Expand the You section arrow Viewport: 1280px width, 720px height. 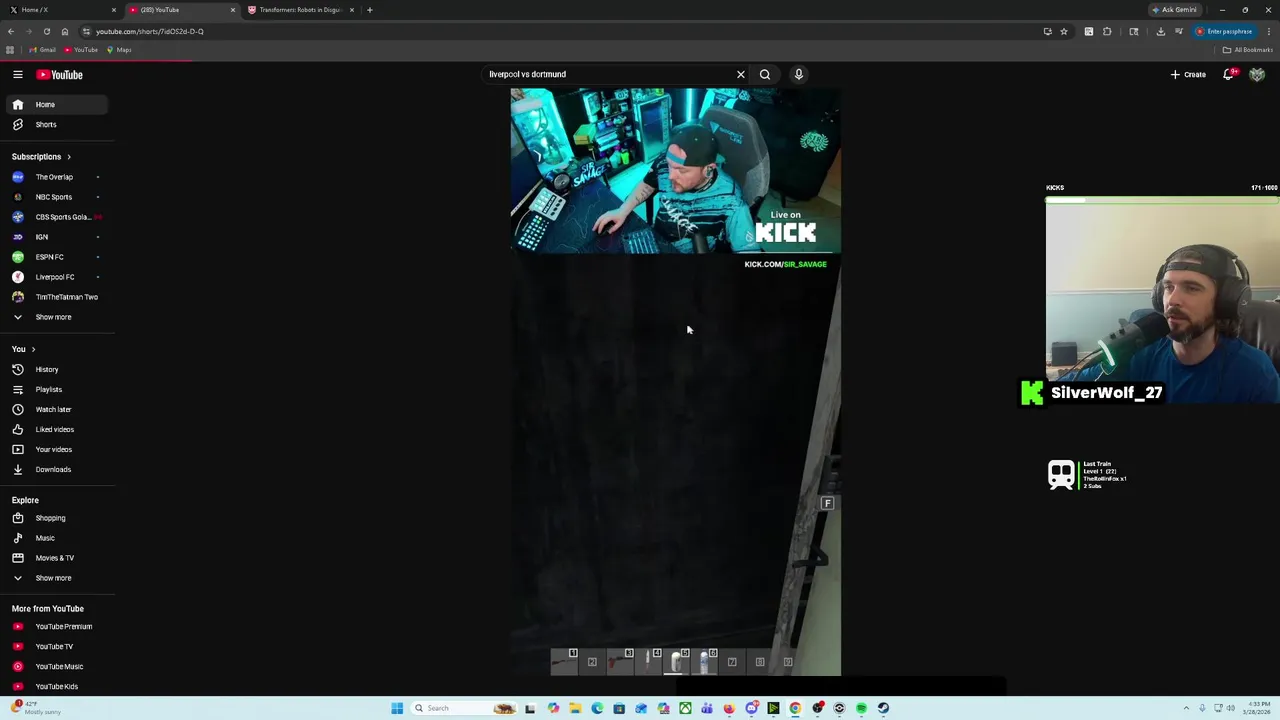33,349
